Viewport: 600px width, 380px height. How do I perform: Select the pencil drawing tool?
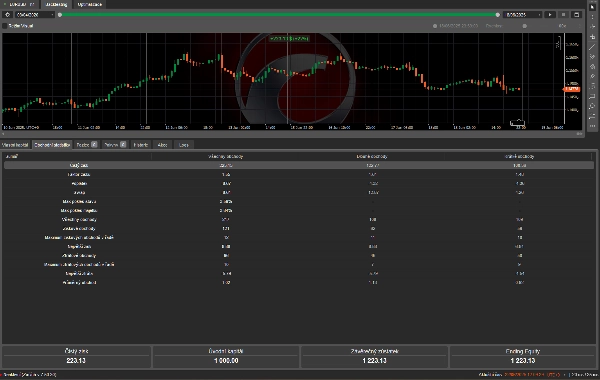coord(592,76)
